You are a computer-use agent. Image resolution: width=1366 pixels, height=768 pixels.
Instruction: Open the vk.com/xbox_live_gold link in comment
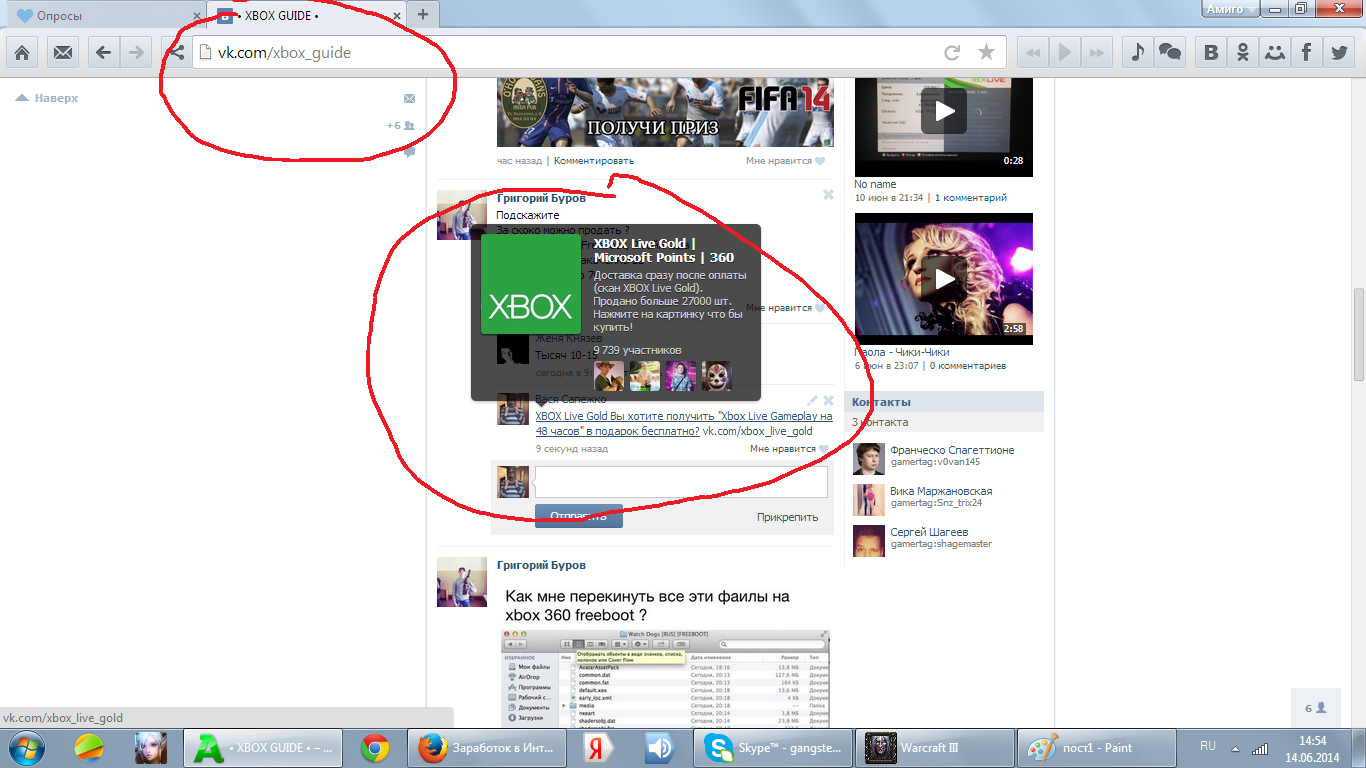pyautogui.click(x=758, y=431)
